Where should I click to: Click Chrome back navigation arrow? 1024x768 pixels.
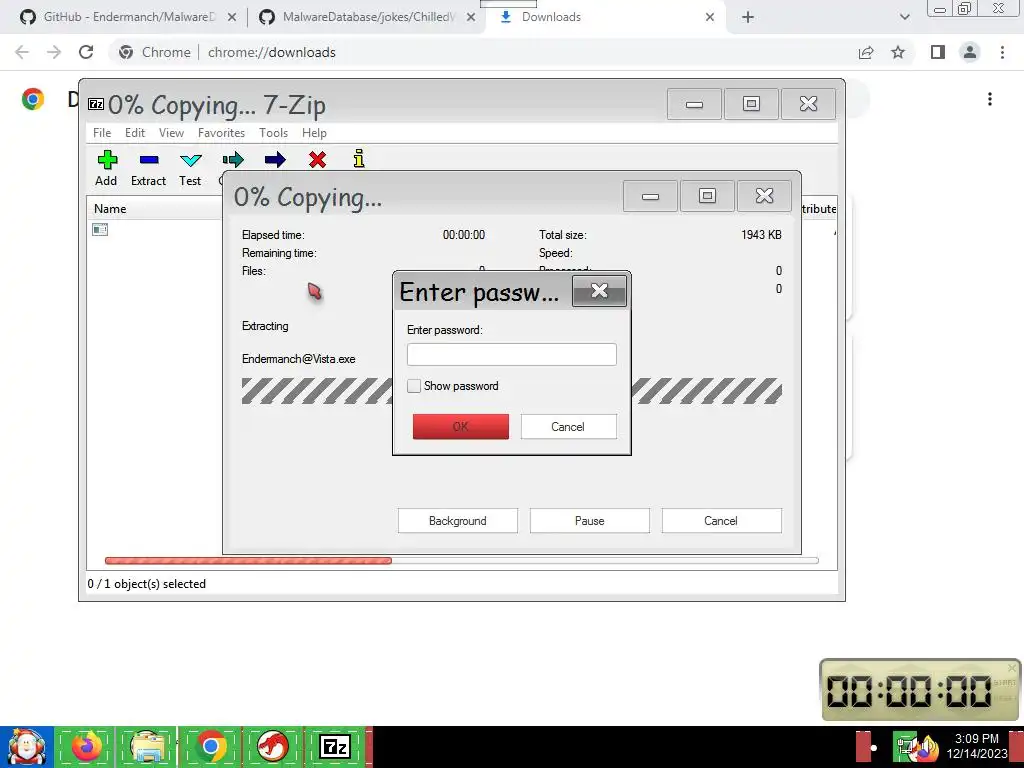(x=22, y=52)
